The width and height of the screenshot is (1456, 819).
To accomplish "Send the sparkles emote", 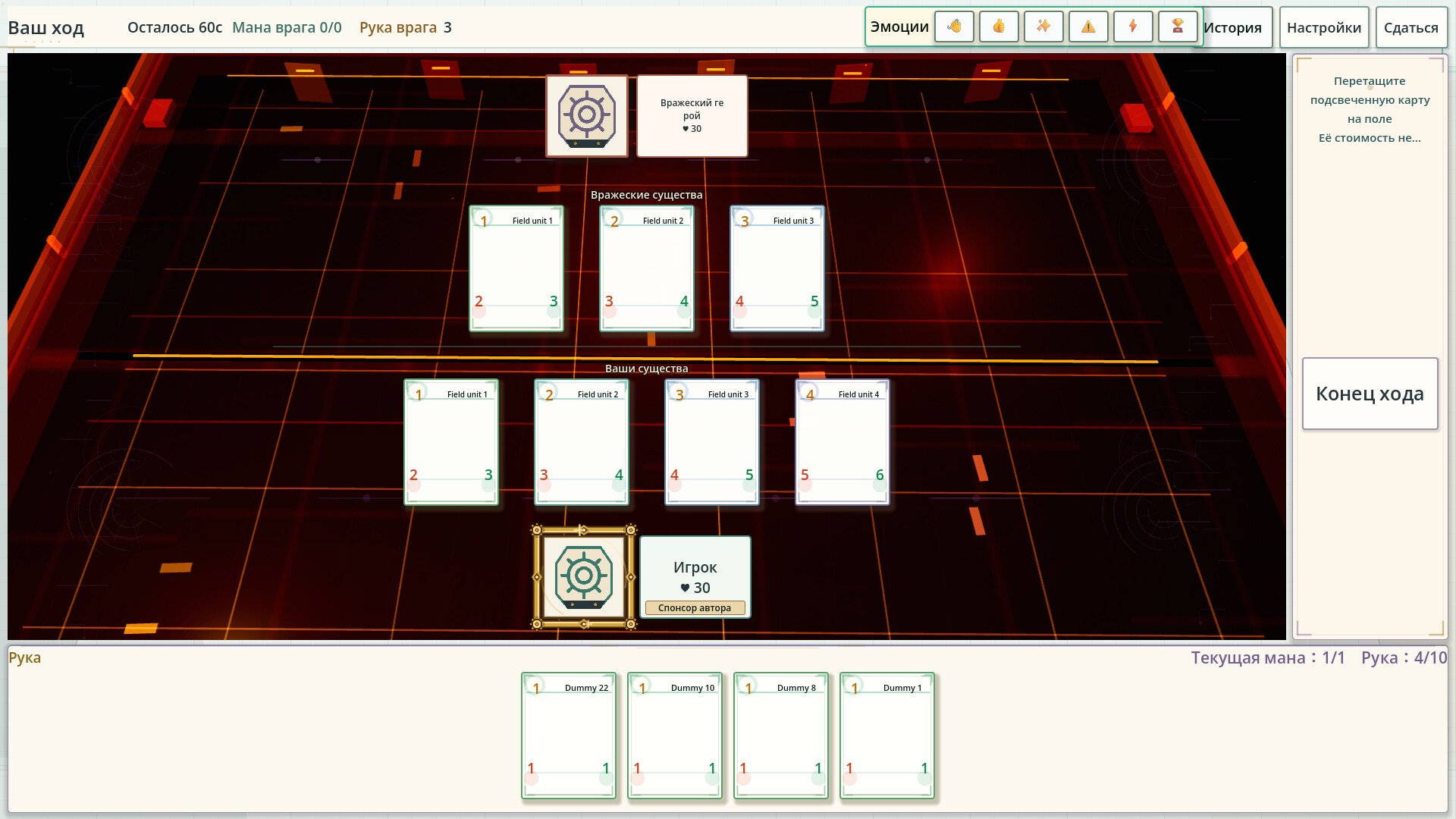I will click(1043, 27).
